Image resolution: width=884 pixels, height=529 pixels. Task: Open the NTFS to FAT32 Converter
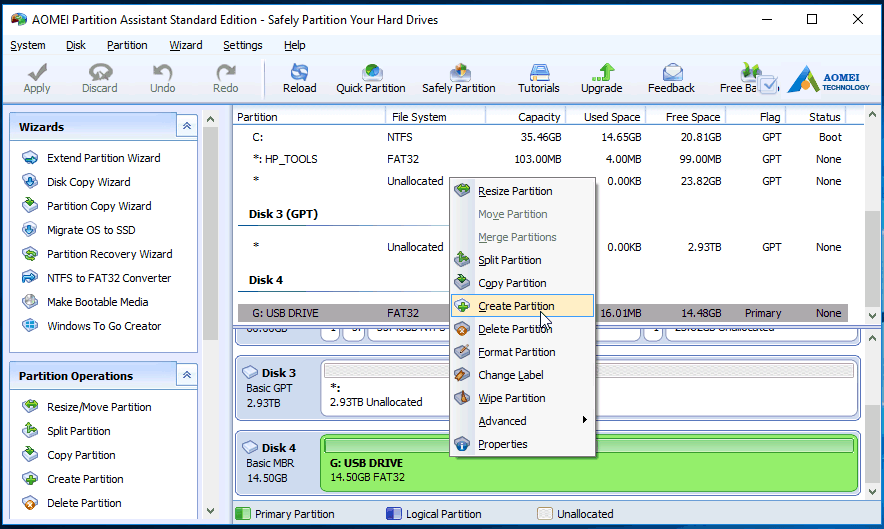[x=109, y=278]
